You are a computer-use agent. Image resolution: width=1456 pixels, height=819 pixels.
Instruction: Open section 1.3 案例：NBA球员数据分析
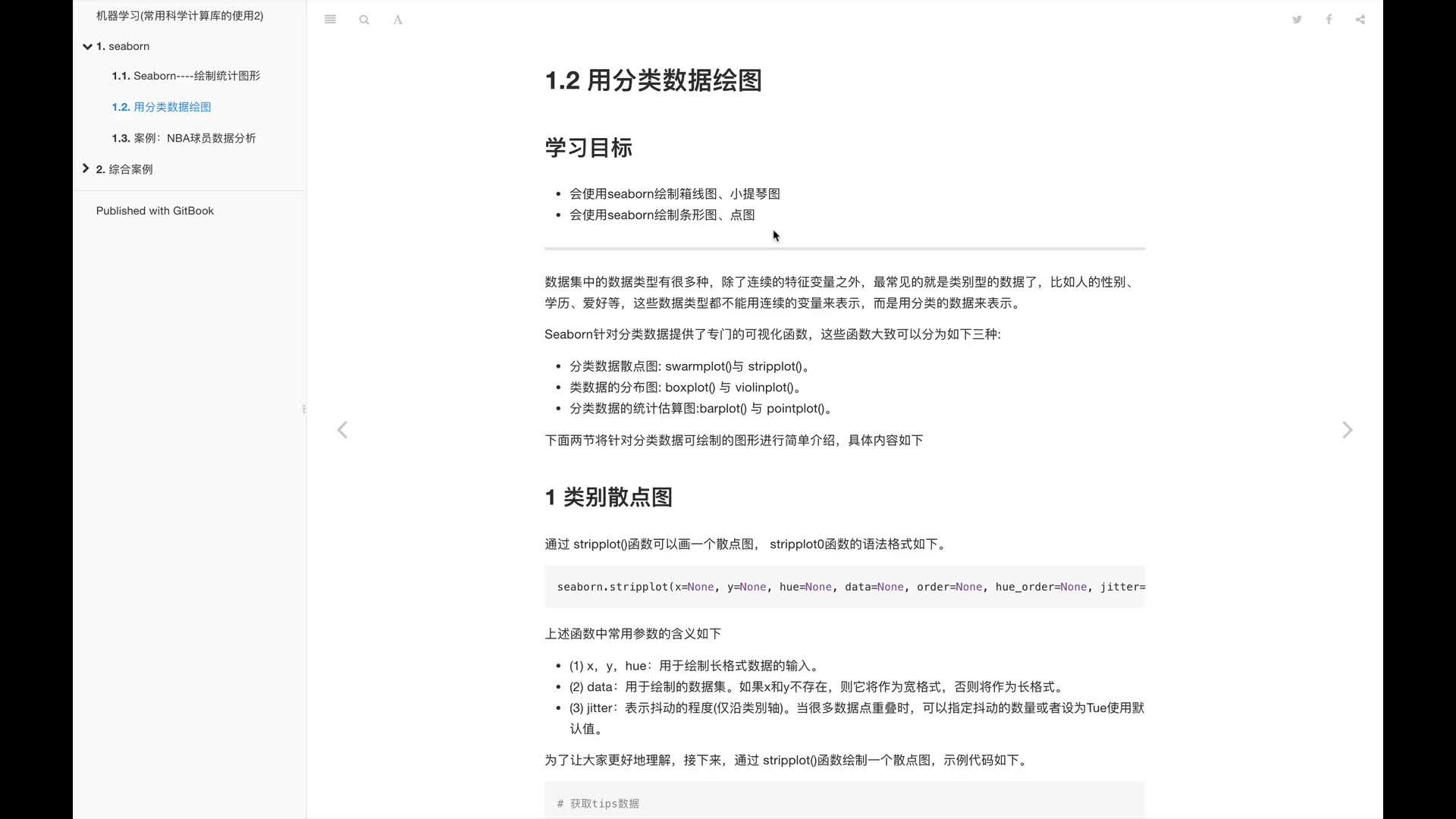(184, 138)
